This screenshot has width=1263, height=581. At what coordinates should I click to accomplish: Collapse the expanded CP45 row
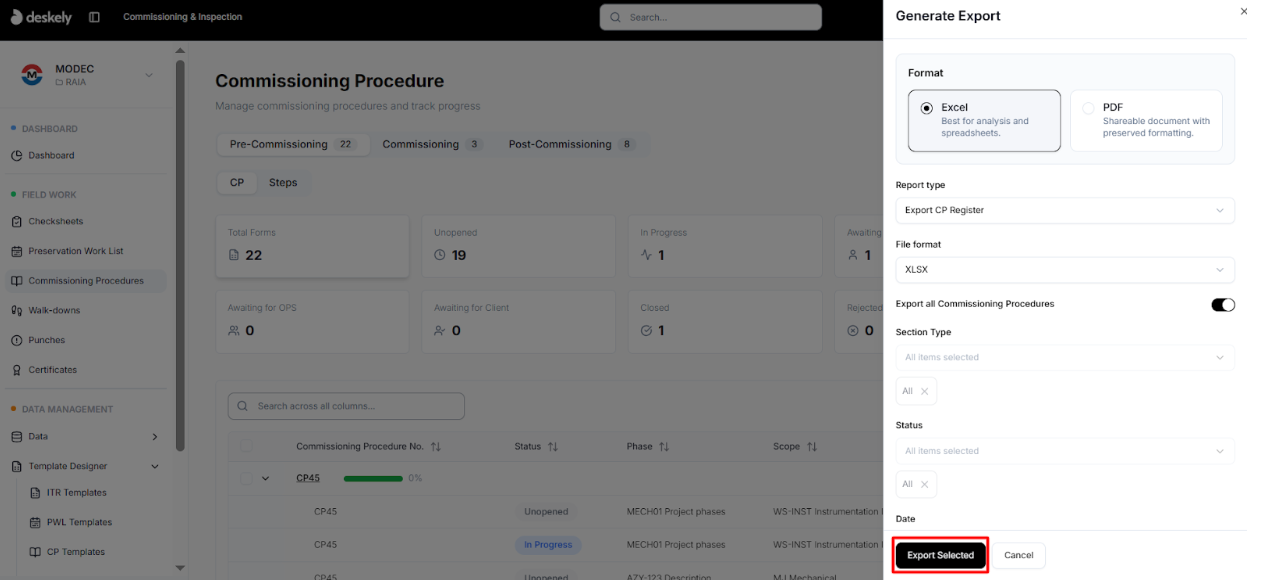266,478
